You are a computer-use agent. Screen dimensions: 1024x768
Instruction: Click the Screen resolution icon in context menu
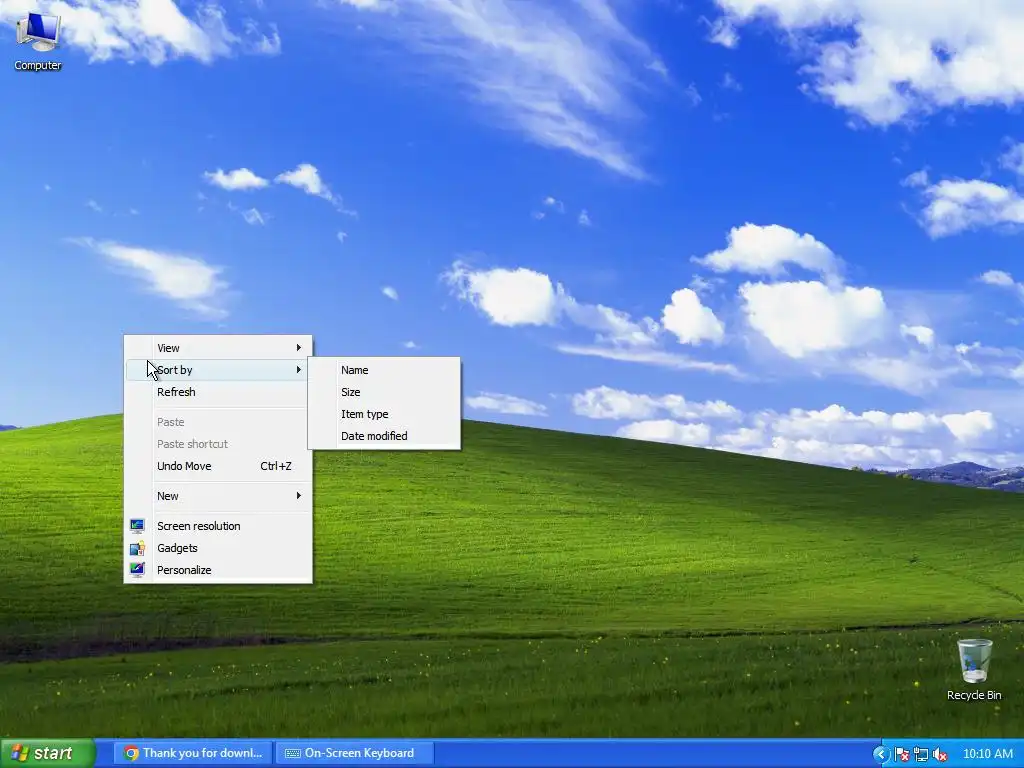point(137,526)
